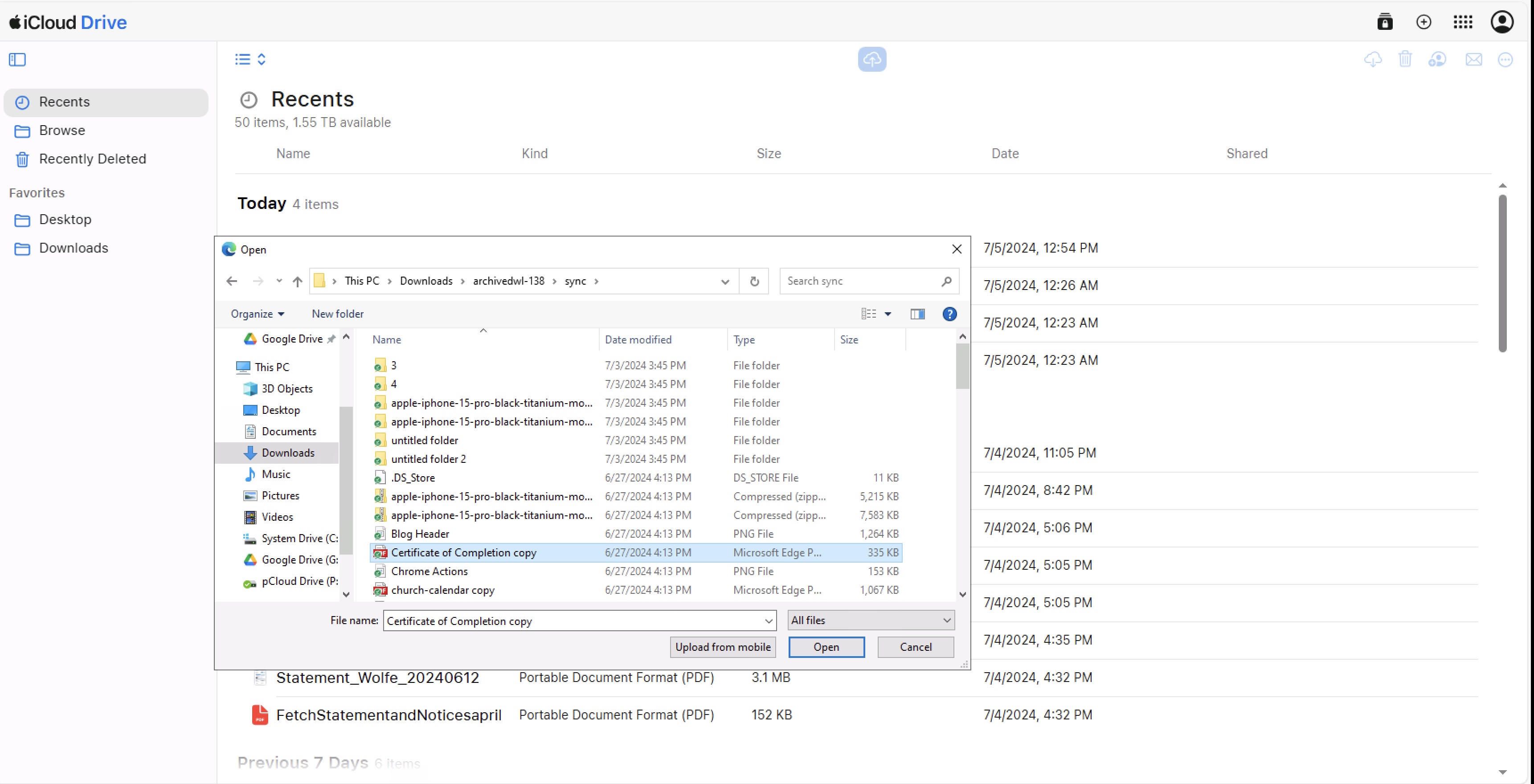Sort iCloud list by Date column
The width and height of the screenshot is (1534, 784).
1005,154
